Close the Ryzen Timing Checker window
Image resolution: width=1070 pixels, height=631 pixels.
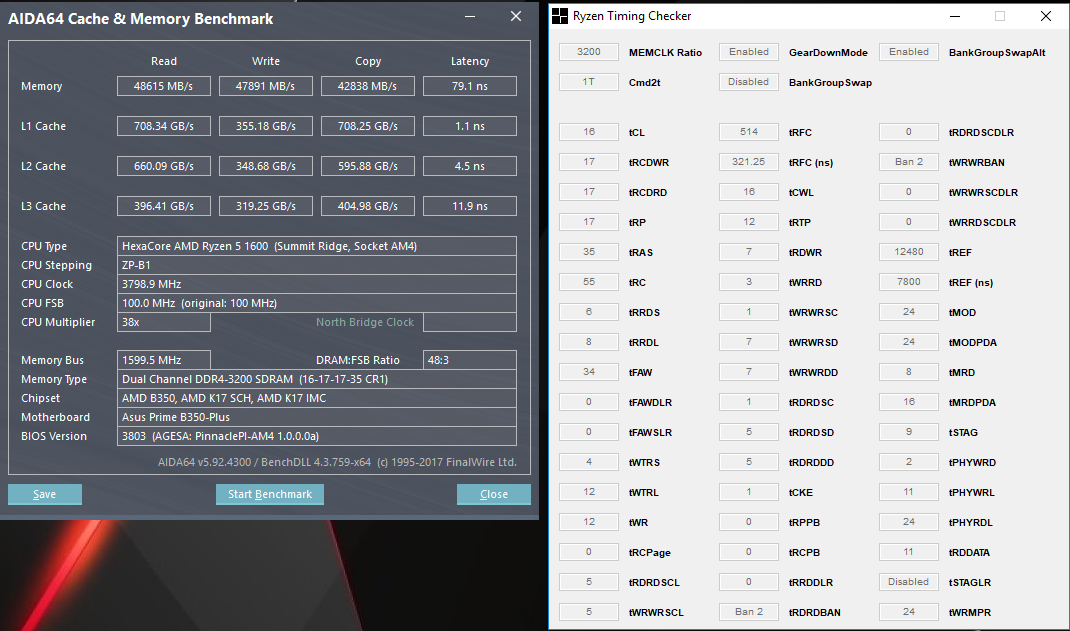1045,16
